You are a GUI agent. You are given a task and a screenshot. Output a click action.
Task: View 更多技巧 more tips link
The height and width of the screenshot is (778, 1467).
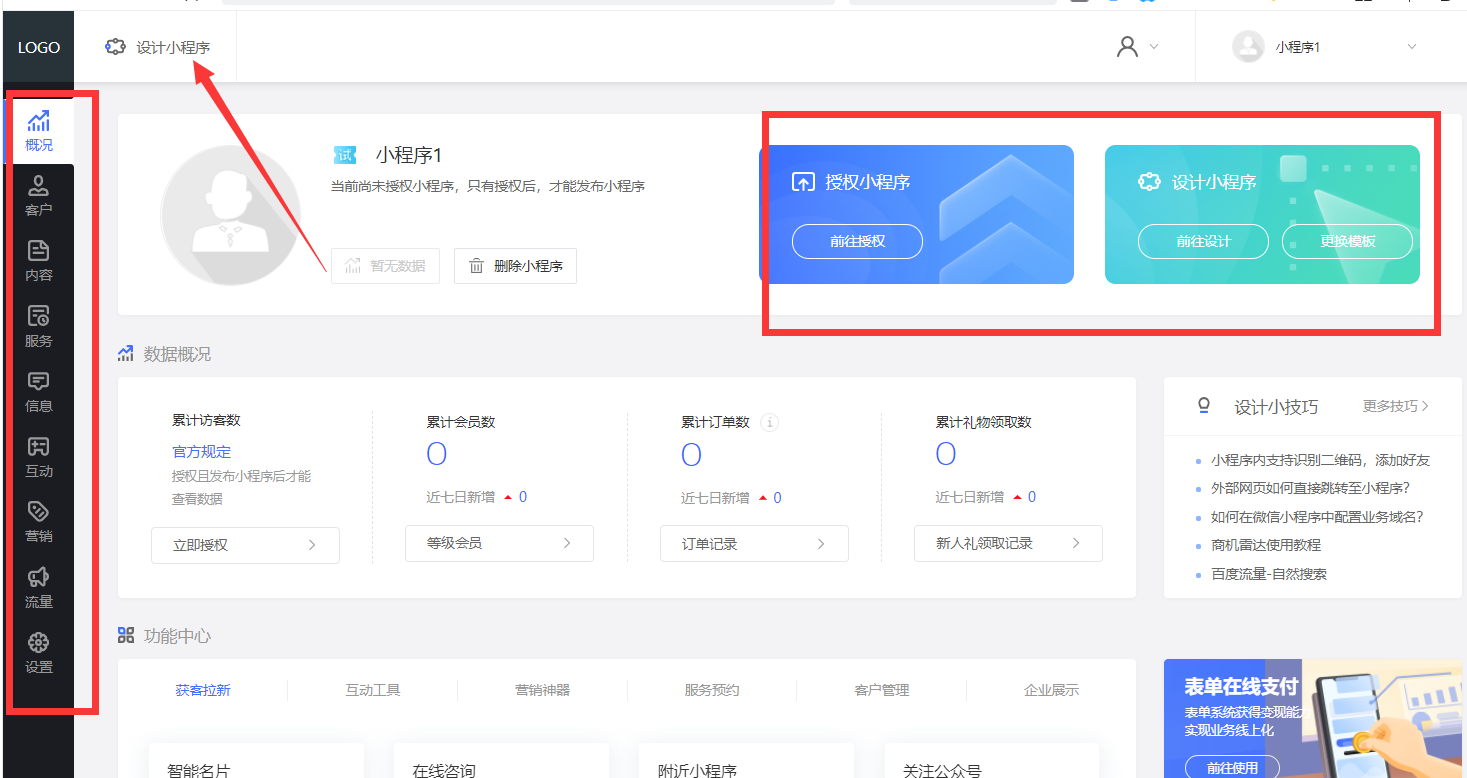[x=1390, y=407]
